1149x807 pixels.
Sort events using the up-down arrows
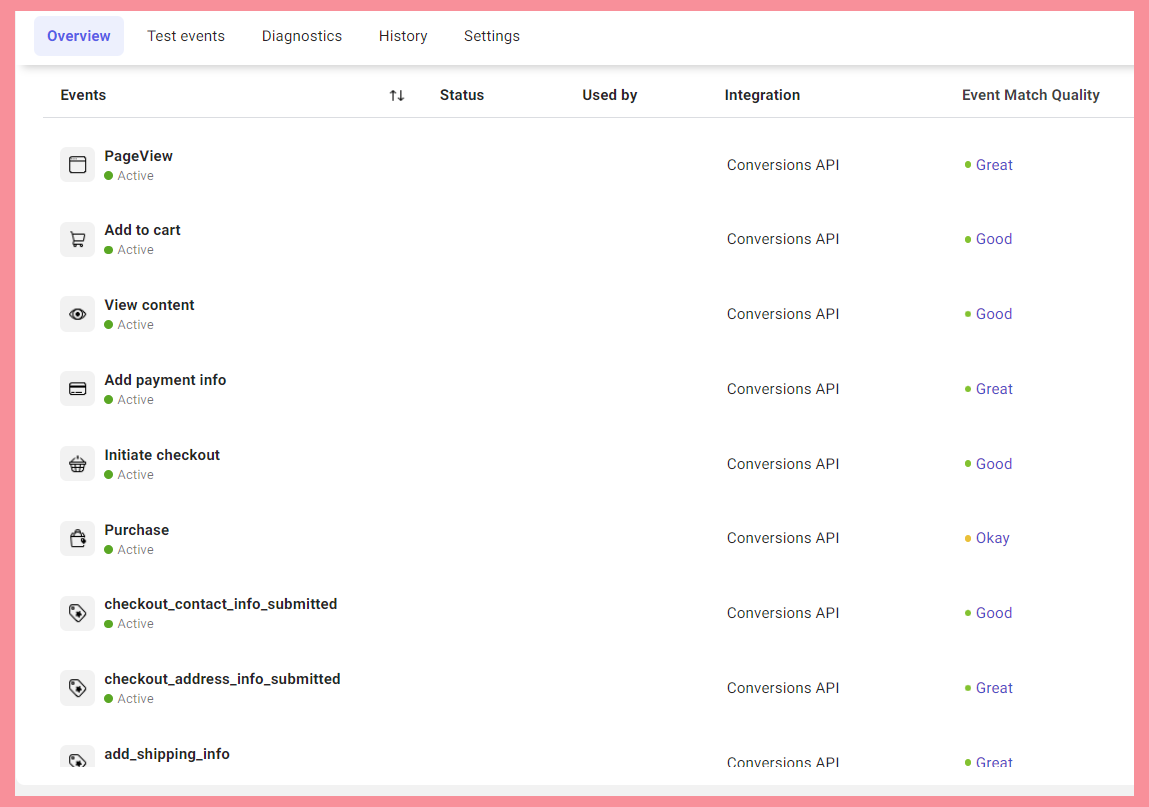tap(397, 95)
